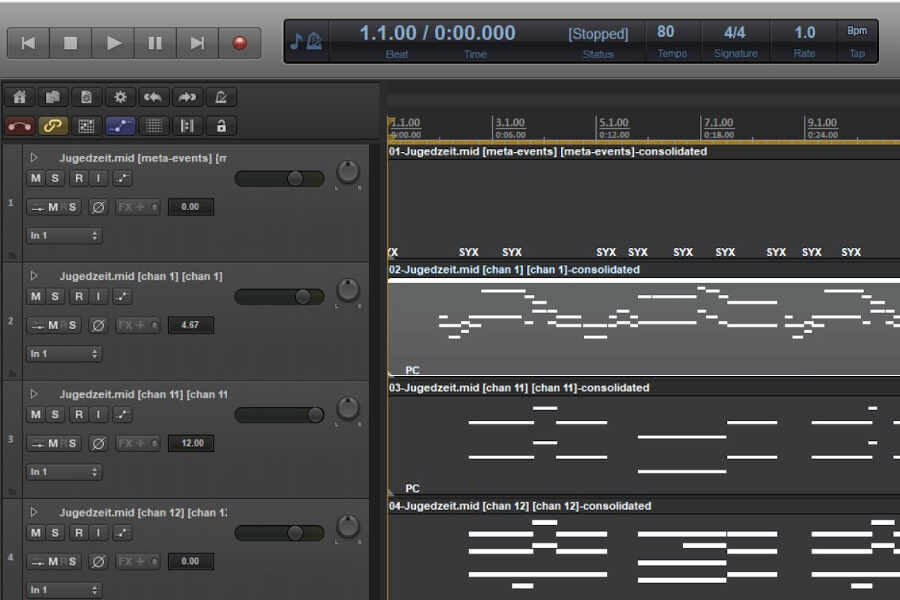Open In 1 input dropdown on chan 12 track
Image resolution: width=900 pixels, height=600 pixels.
pos(64,590)
